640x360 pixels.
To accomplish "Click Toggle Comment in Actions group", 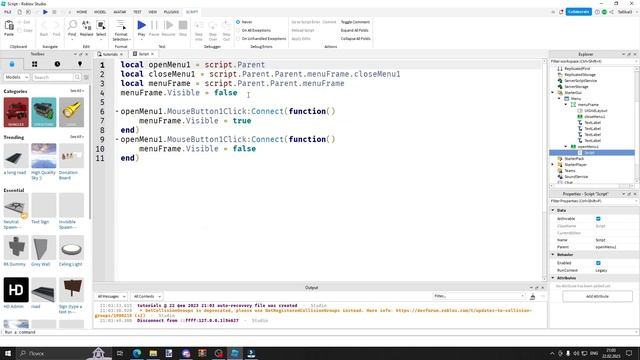I will (x=355, y=22).
